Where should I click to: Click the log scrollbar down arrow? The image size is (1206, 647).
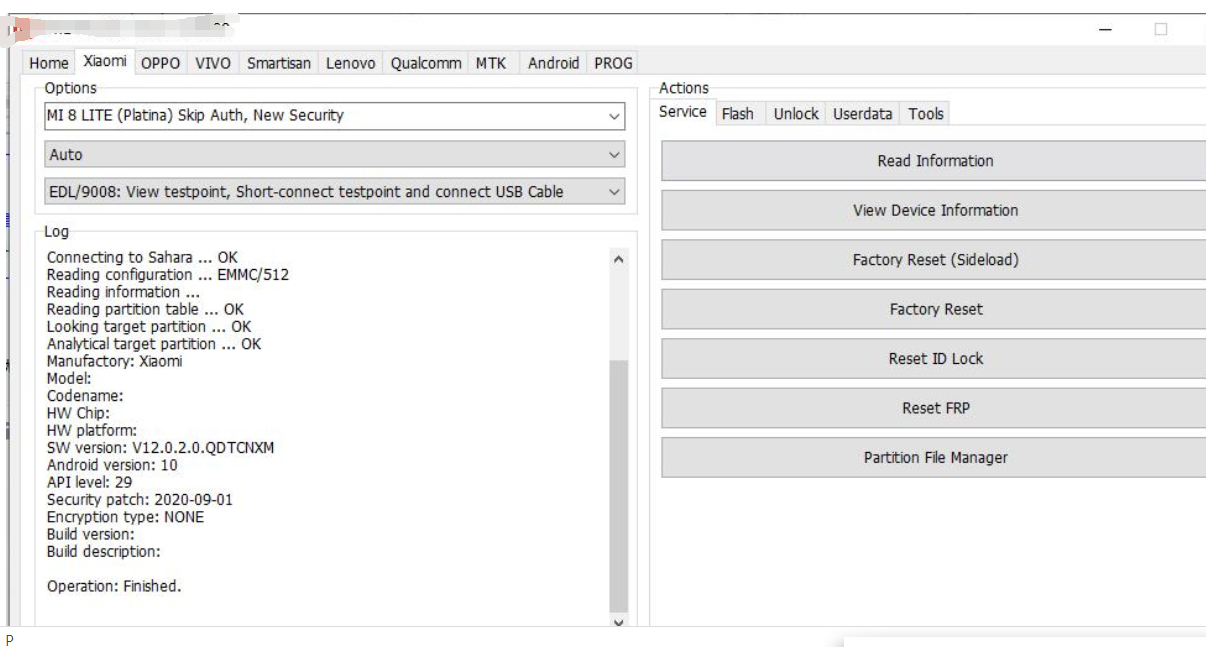pyautogui.click(x=618, y=621)
